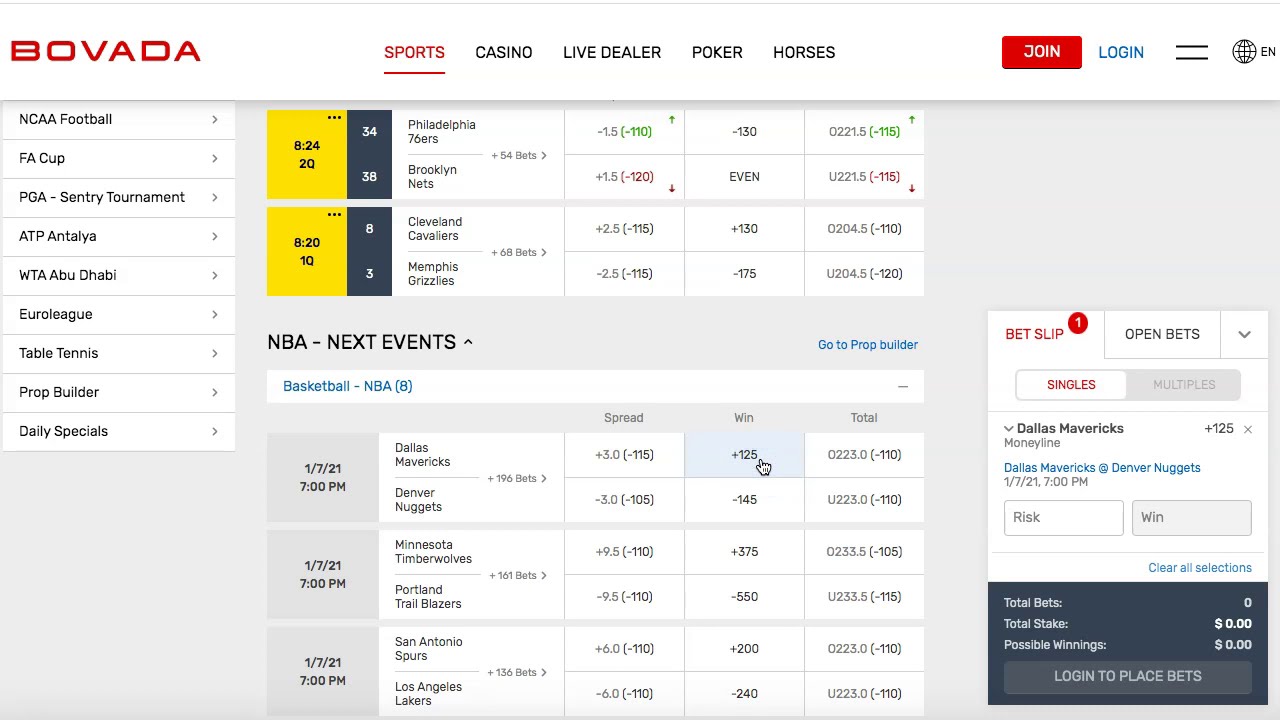The height and width of the screenshot is (720, 1280).
Task: Open the Cavaliers vs Grizzlies options dots
Action: click(x=334, y=214)
